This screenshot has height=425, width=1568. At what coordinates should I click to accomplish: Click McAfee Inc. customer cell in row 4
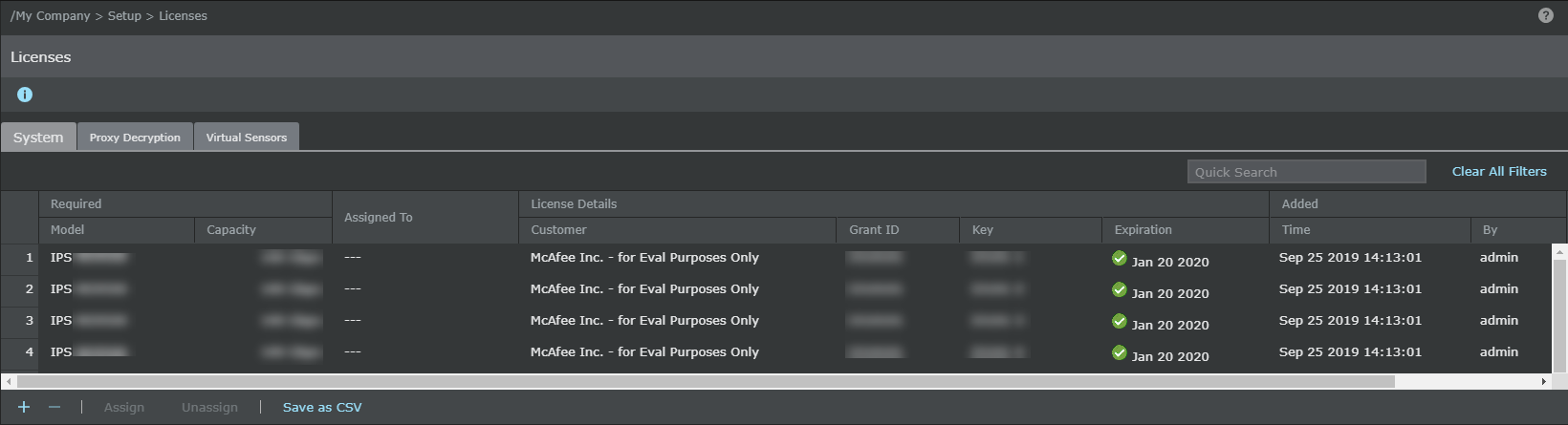coord(644,352)
